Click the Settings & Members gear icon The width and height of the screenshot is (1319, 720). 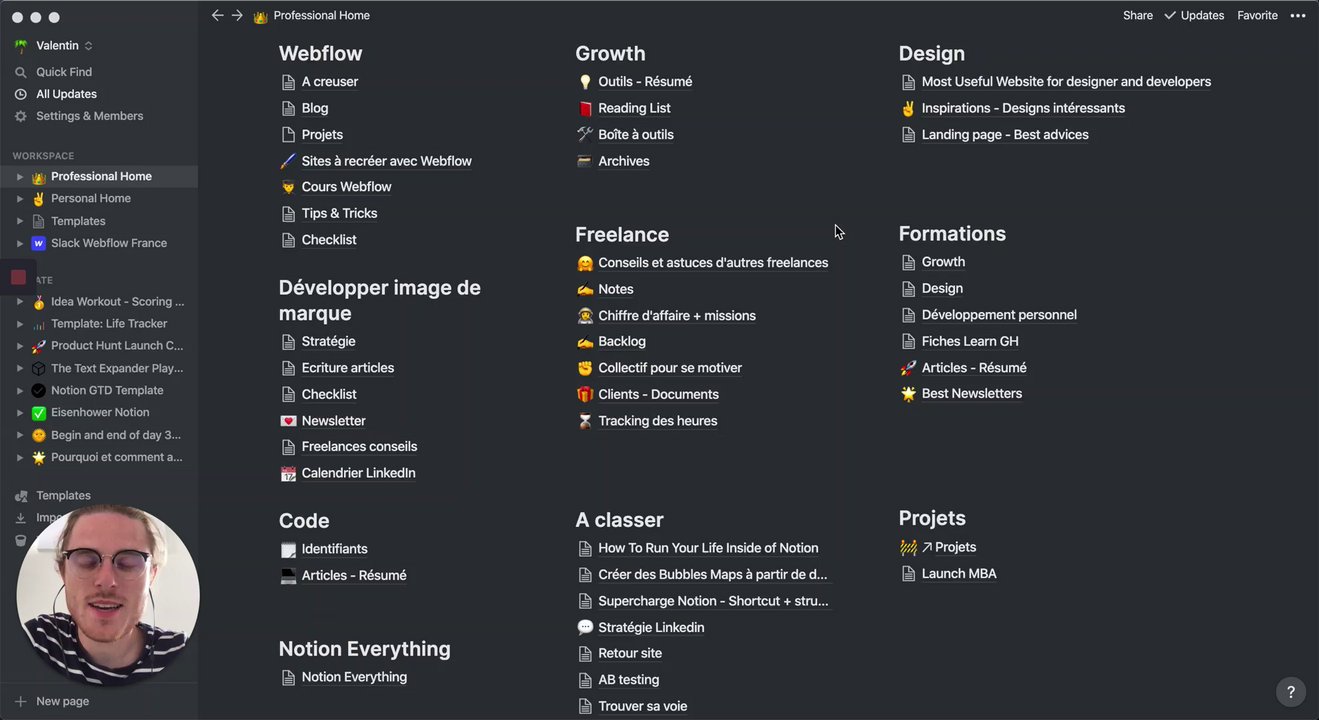20,116
